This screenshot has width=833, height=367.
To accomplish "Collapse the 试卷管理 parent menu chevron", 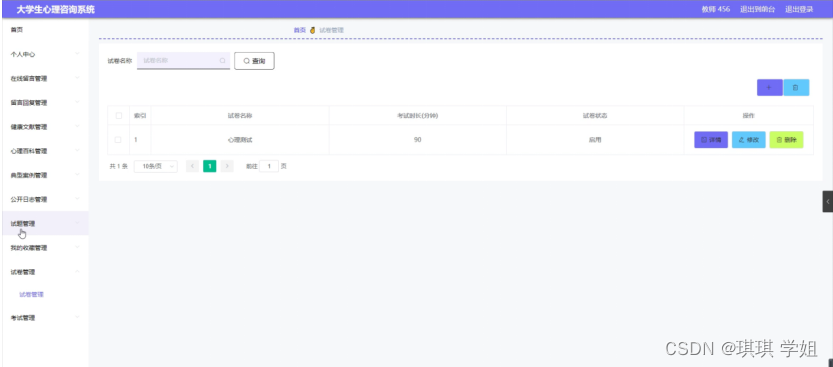I will [x=77, y=271].
